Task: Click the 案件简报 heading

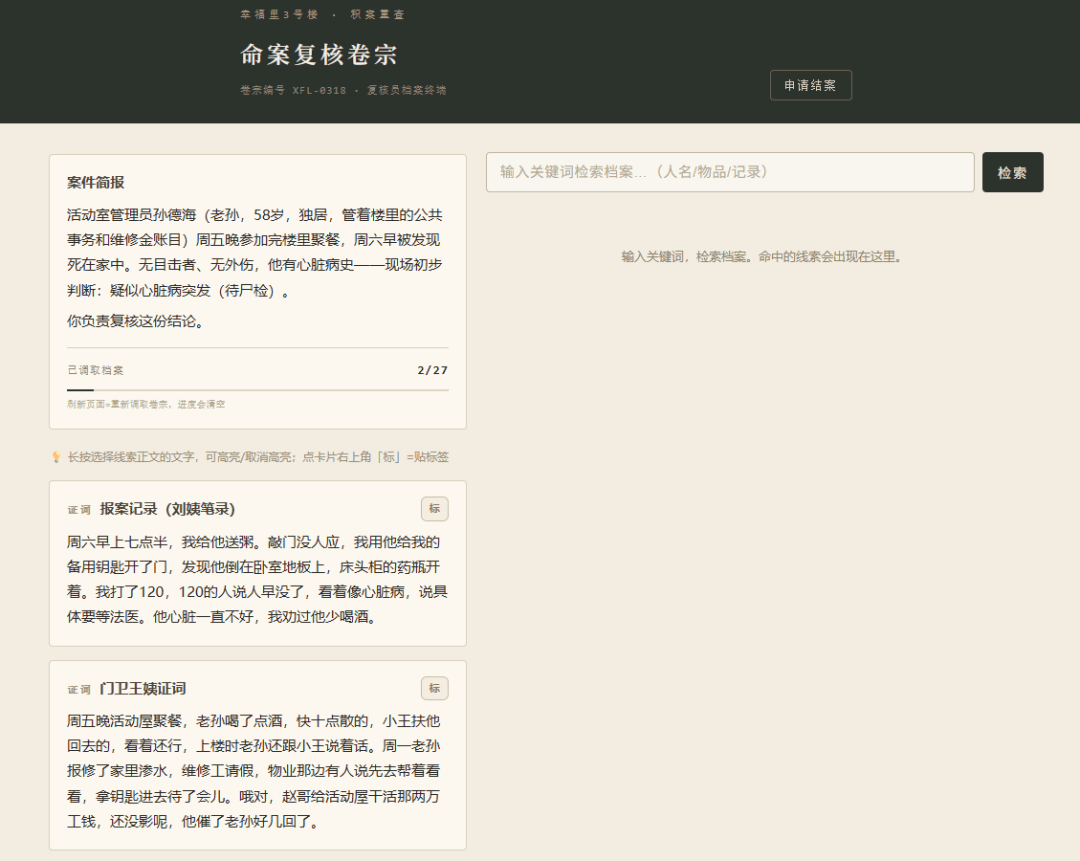Action: point(96,183)
